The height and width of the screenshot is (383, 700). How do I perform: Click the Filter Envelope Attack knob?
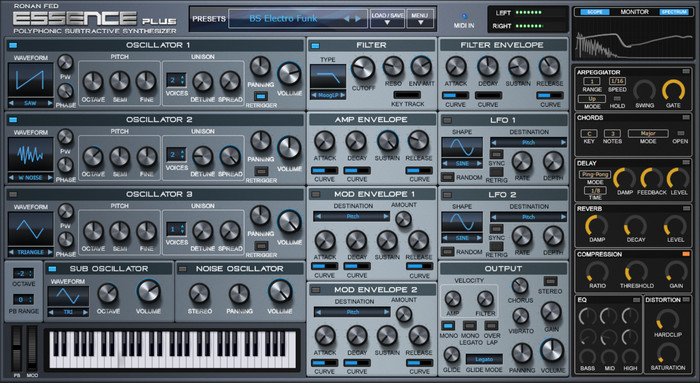pyautogui.click(x=456, y=67)
